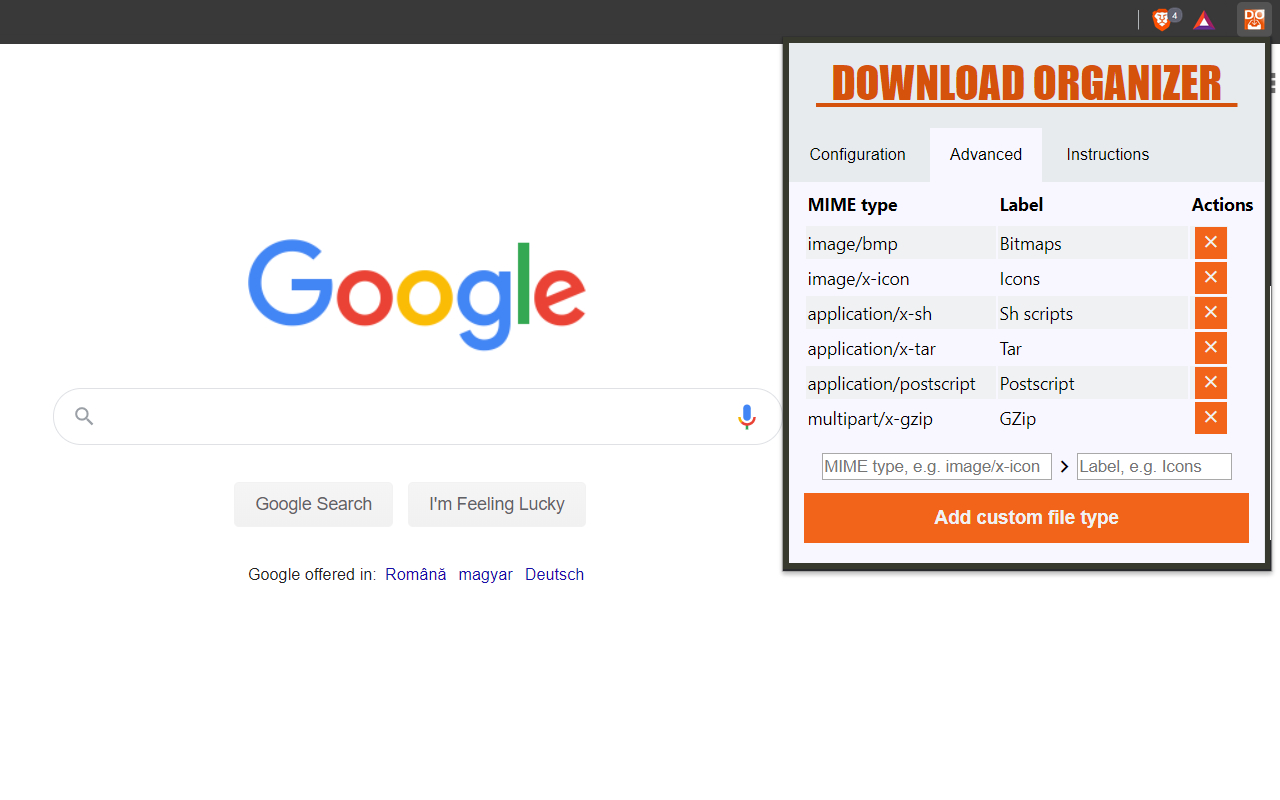Delete the application/postscript Postscript entry
The image size is (1280, 800).
click(1210, 383)
